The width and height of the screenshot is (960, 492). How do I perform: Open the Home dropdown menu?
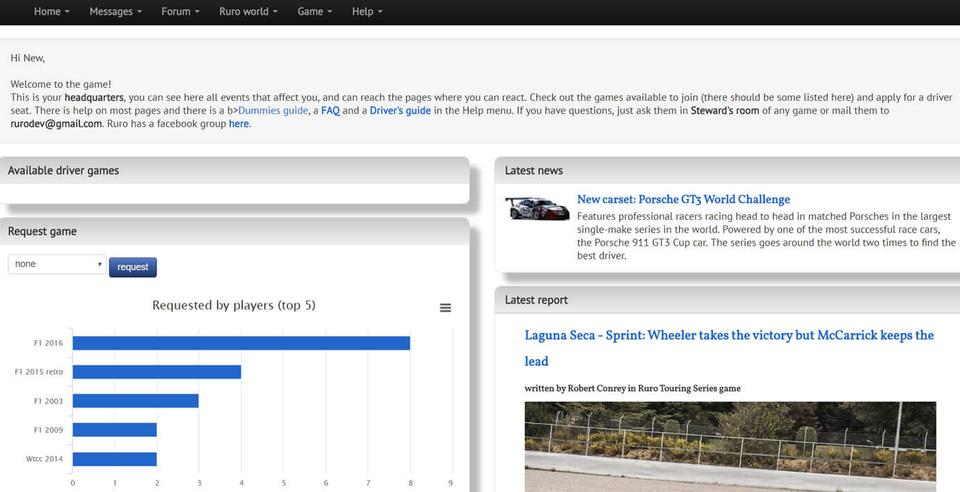[x=51, y=12]
